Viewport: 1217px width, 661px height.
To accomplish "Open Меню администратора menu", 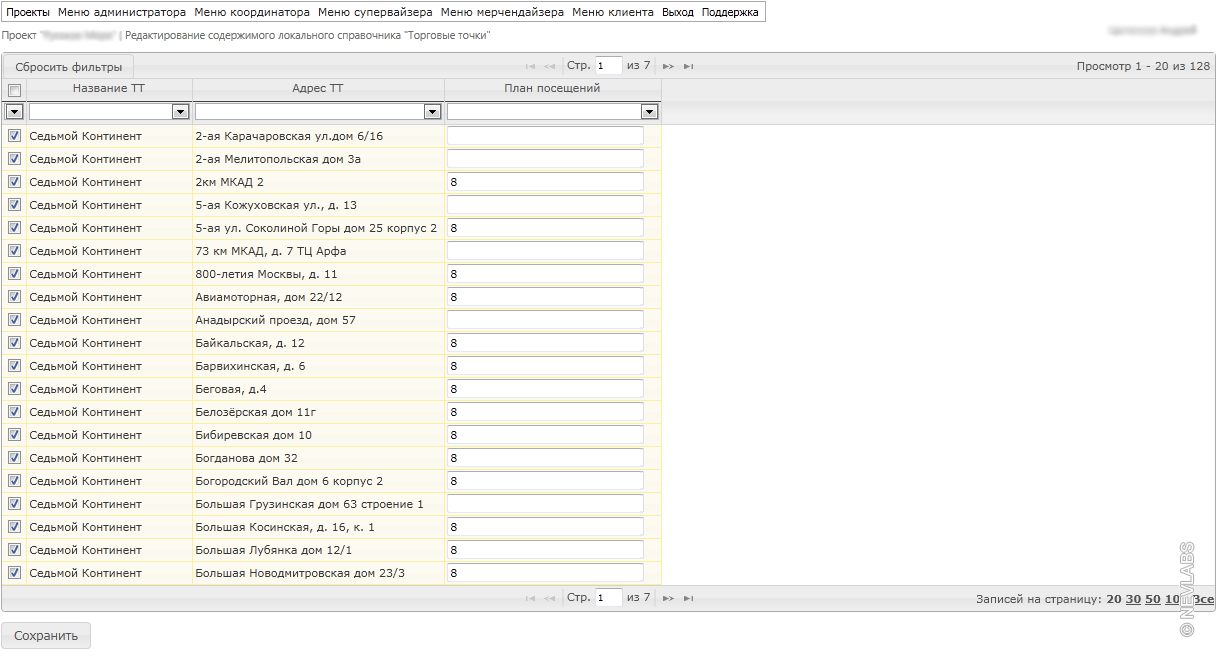I will coord(121,12).
